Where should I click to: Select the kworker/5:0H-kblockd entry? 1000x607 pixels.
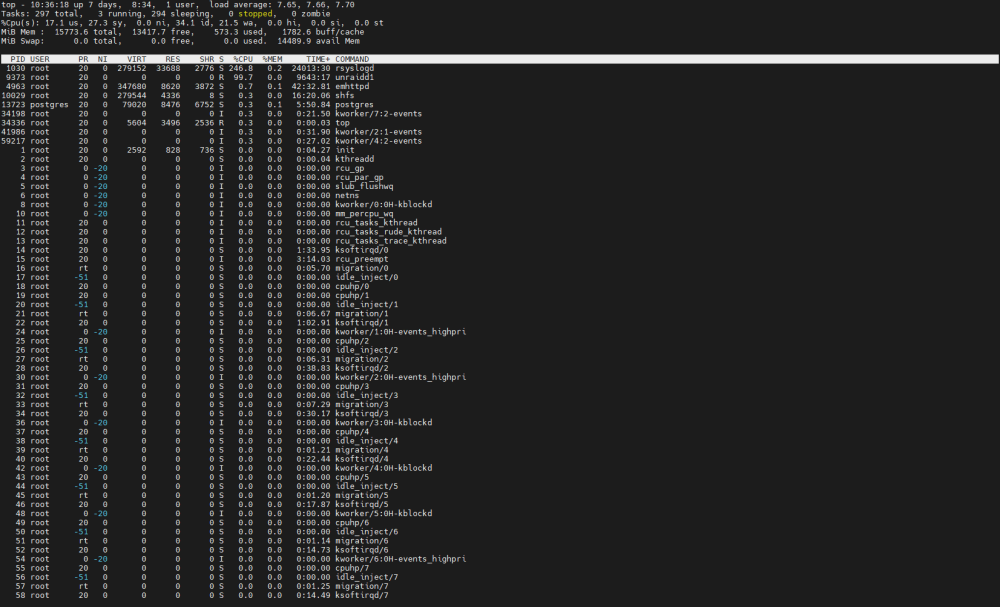pyautogui.click(x=384, y=513)
